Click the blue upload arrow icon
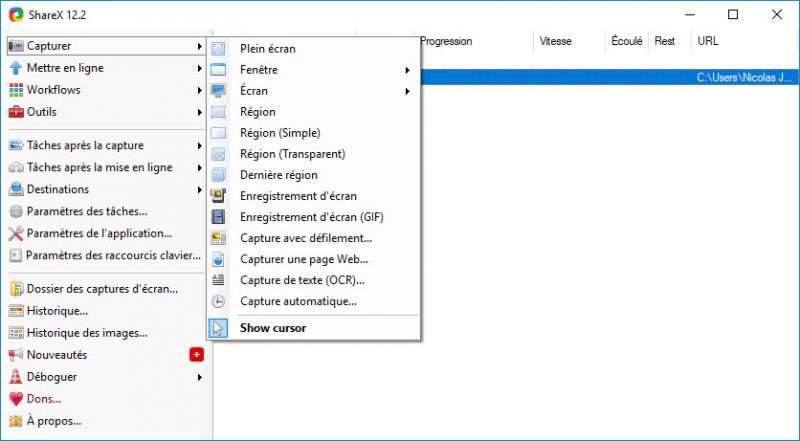Screen dimensions: 800x441 point(16,68)
